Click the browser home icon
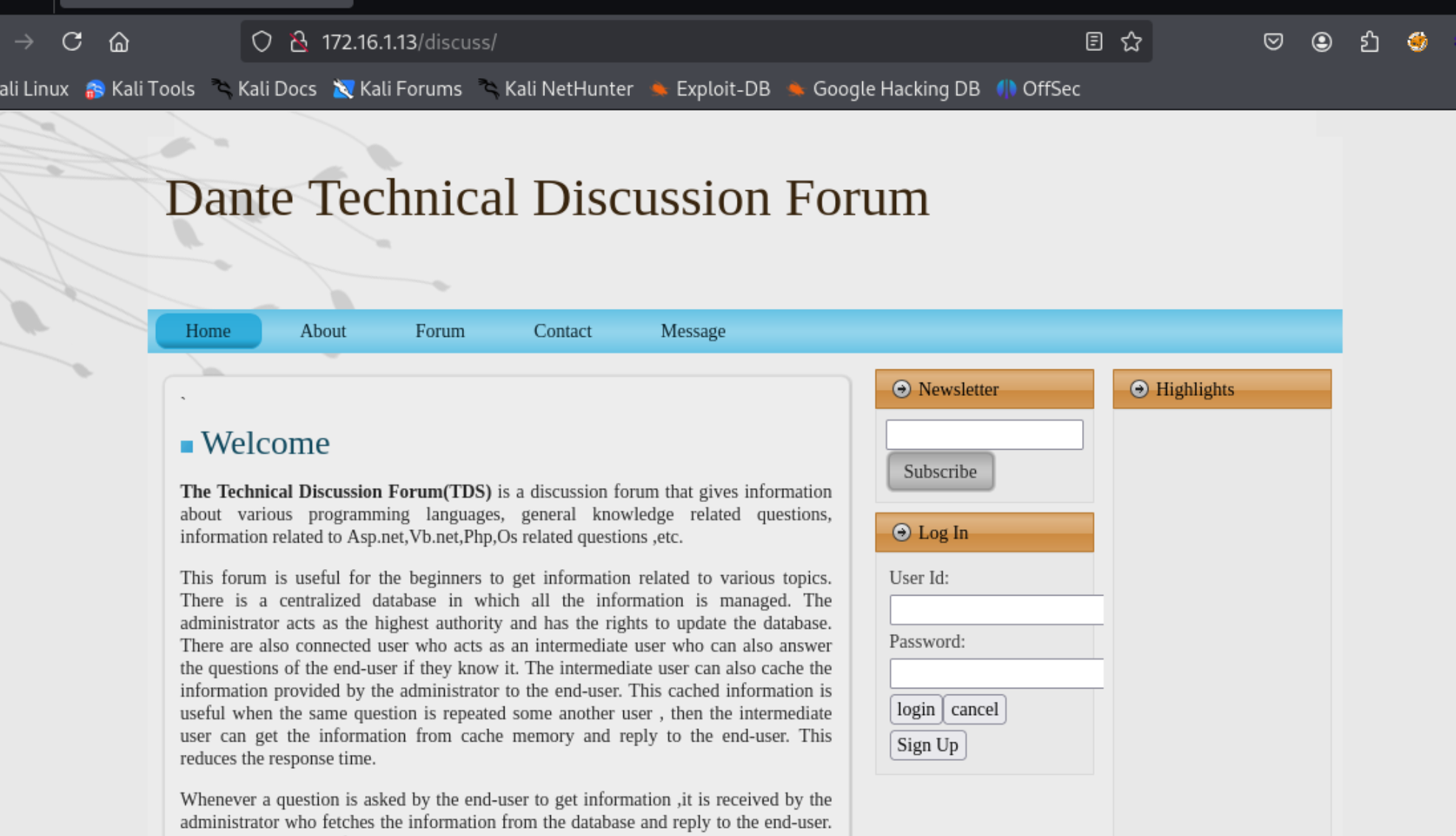This screenshot has height=836, width=1456. pyautogui.click(x=119, y=42)
